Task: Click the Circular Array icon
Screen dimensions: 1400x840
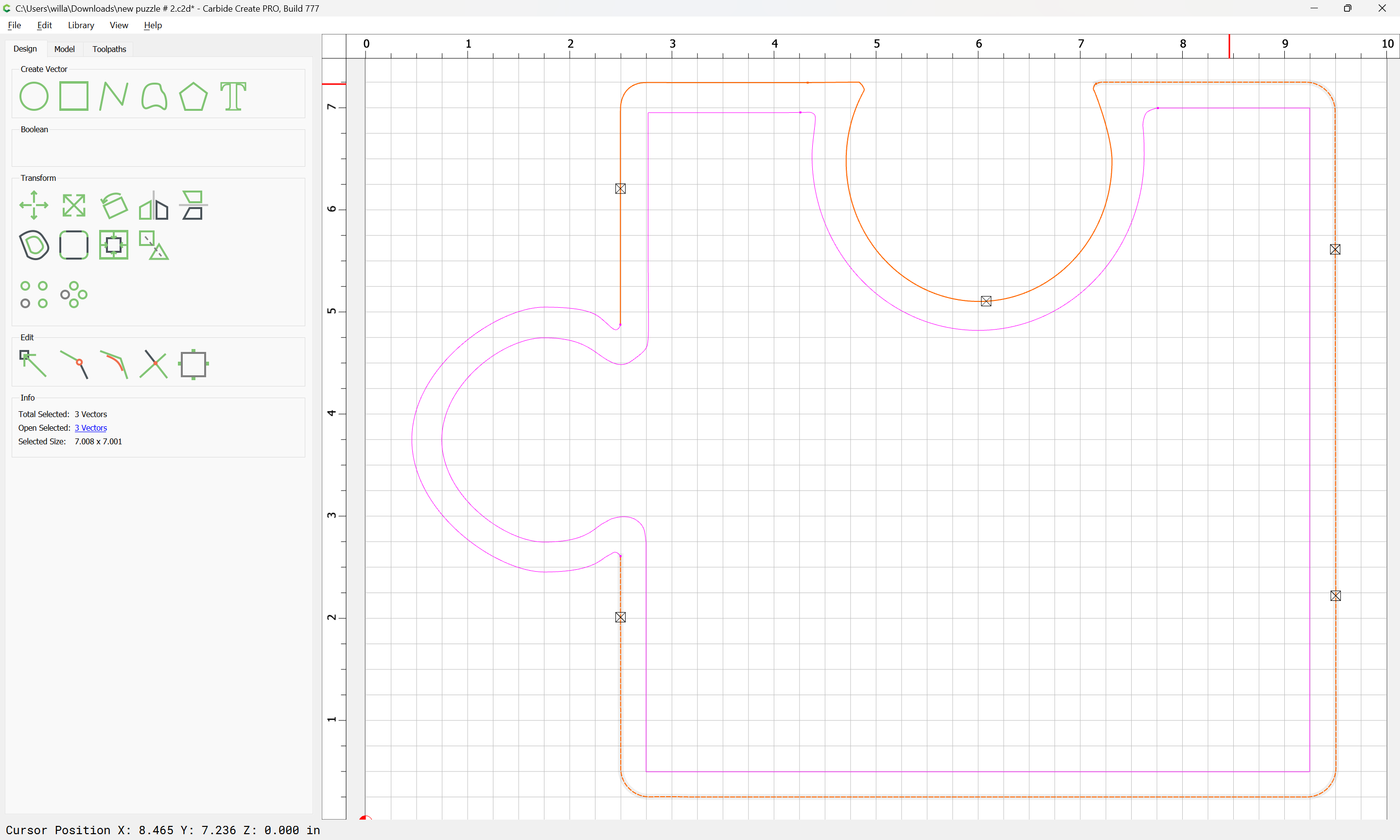Action: click(x=73, y=294)
